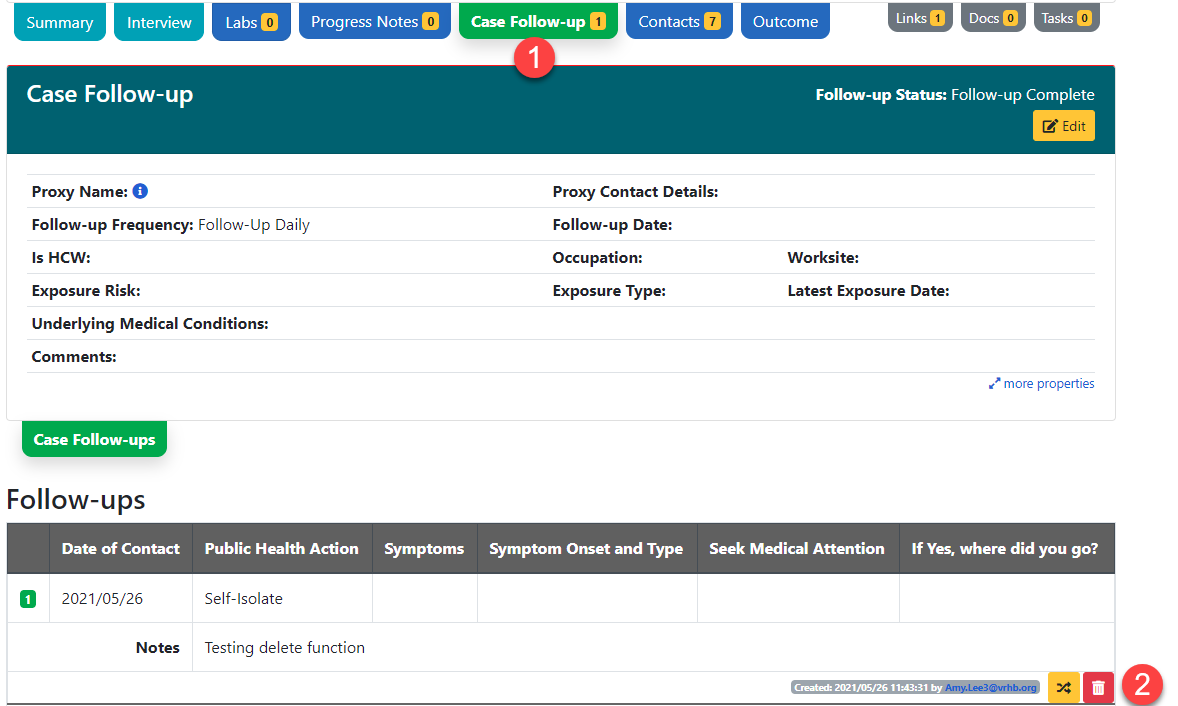Viewport: 1178px width, 706px height.
Task: Open the Progress Notes tab
Action: (x=374, y=21)
